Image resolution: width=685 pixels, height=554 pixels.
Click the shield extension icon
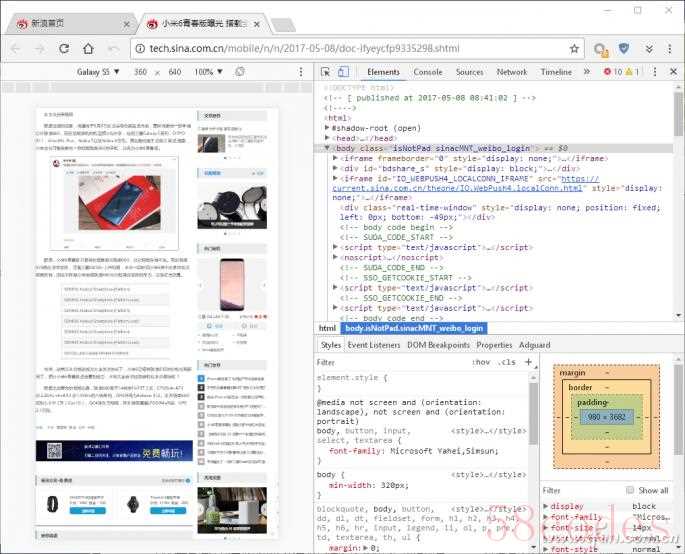[x=624, y=48]
